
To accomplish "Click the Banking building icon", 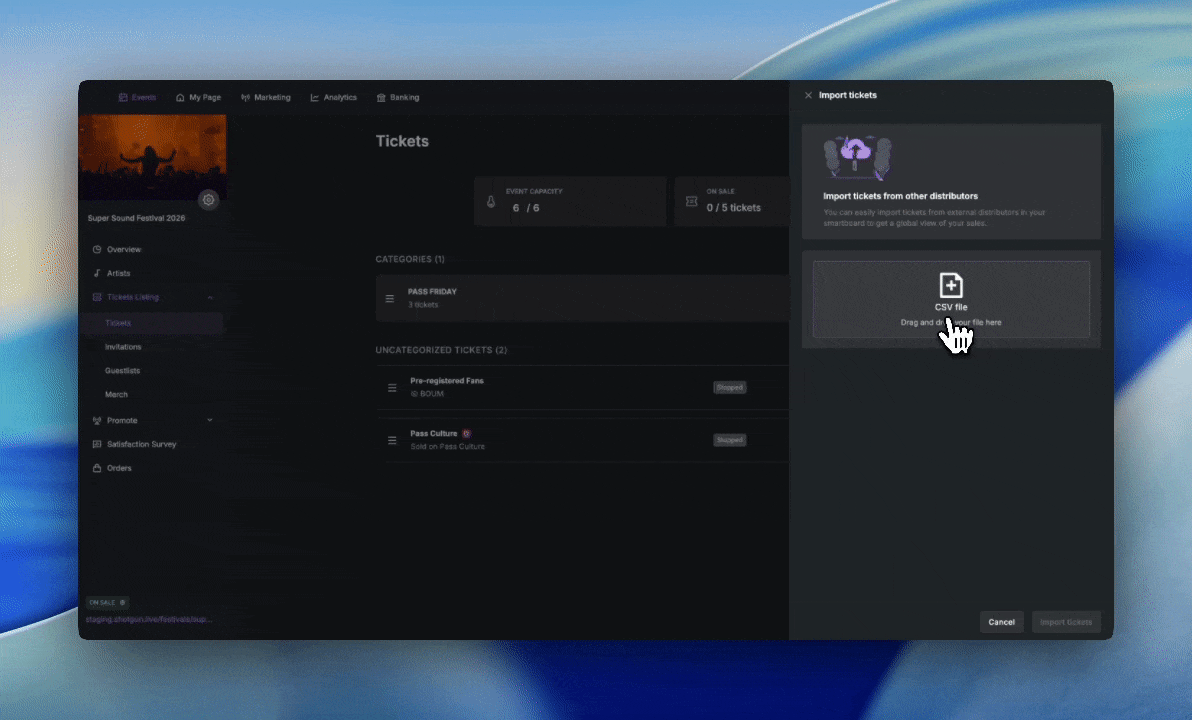I will pyautogui.click(x=382, y=97).
